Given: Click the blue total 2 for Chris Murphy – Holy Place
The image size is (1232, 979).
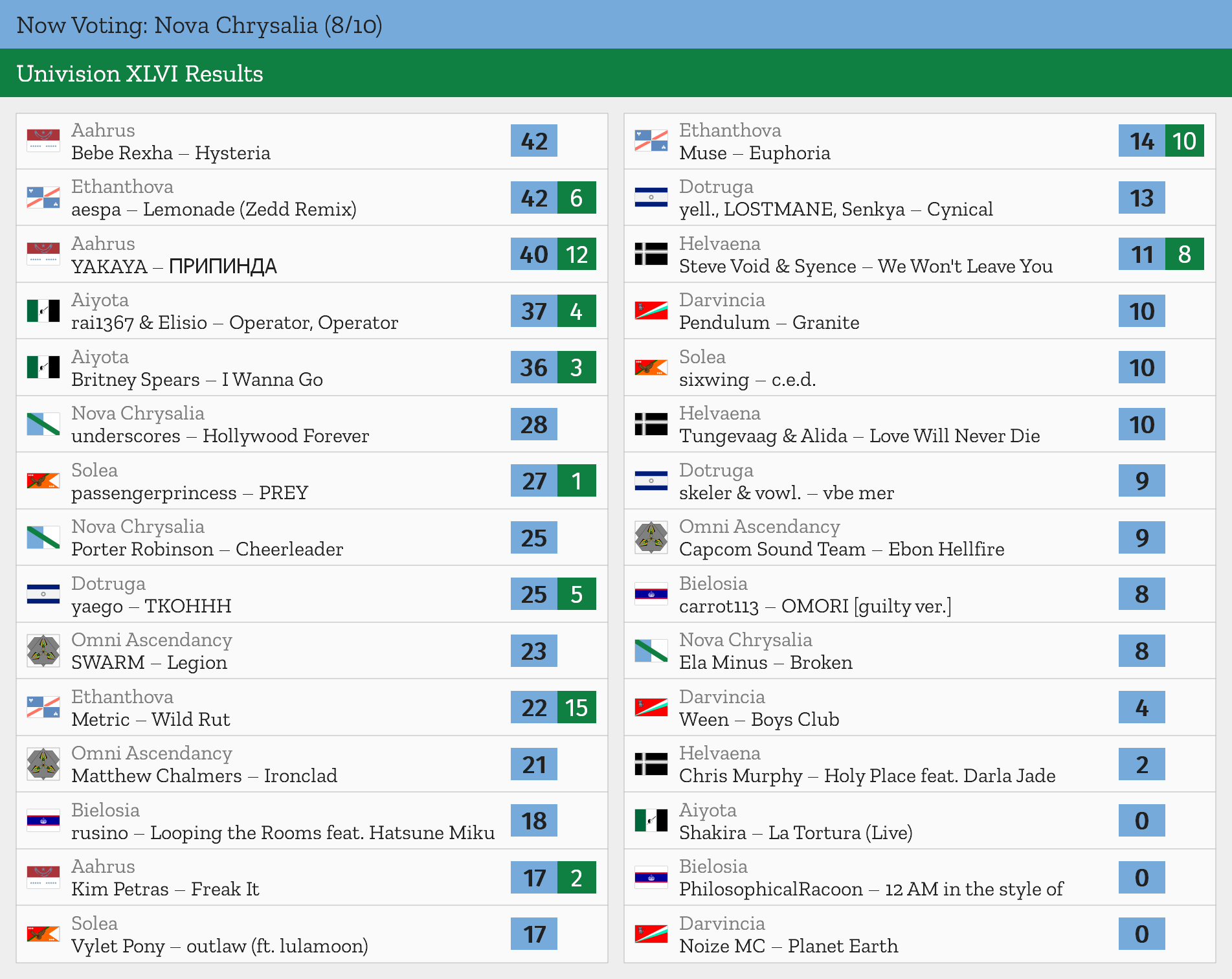Looking at the screenshot, I should coord(1142,764).
